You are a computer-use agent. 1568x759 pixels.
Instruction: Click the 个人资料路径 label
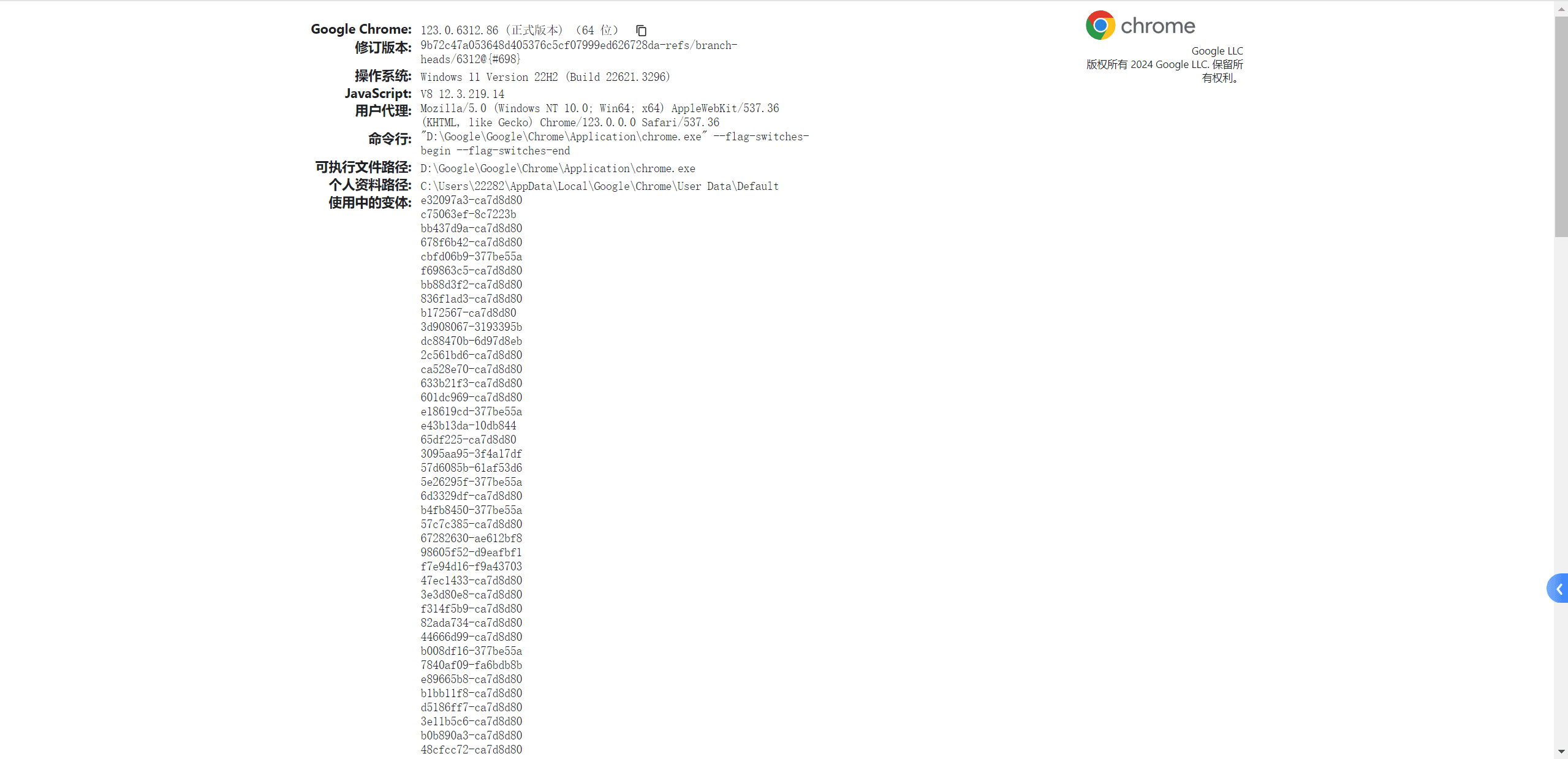coord(370,185)
